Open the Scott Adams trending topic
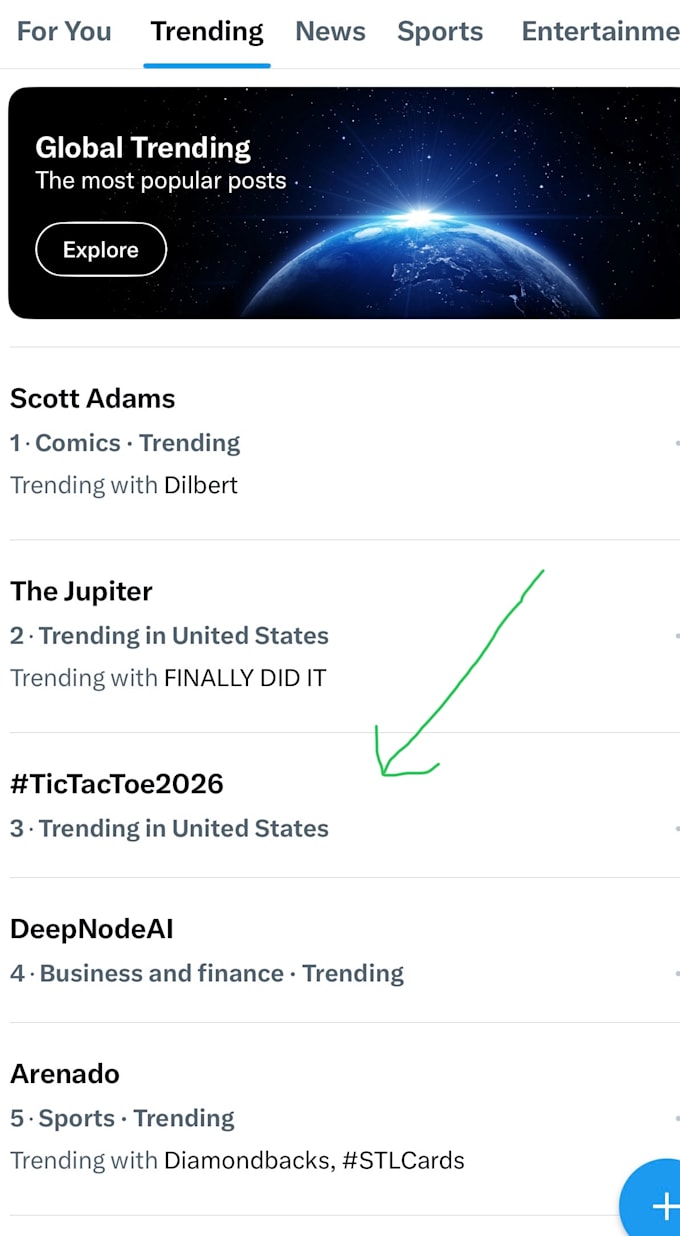680x1236 pixels. point(340,443)
